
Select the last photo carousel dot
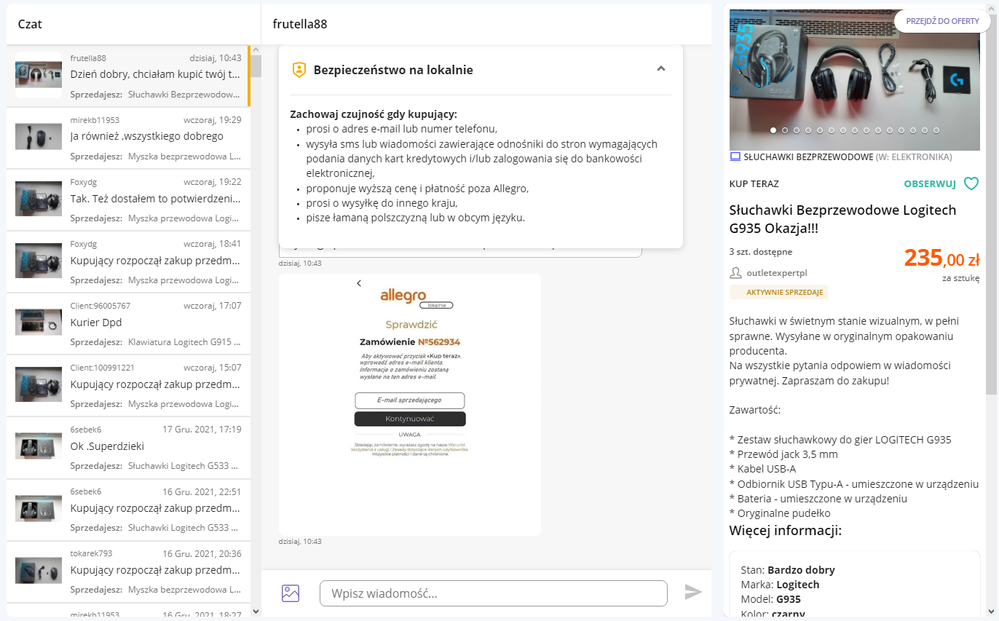tap(936, 130)
